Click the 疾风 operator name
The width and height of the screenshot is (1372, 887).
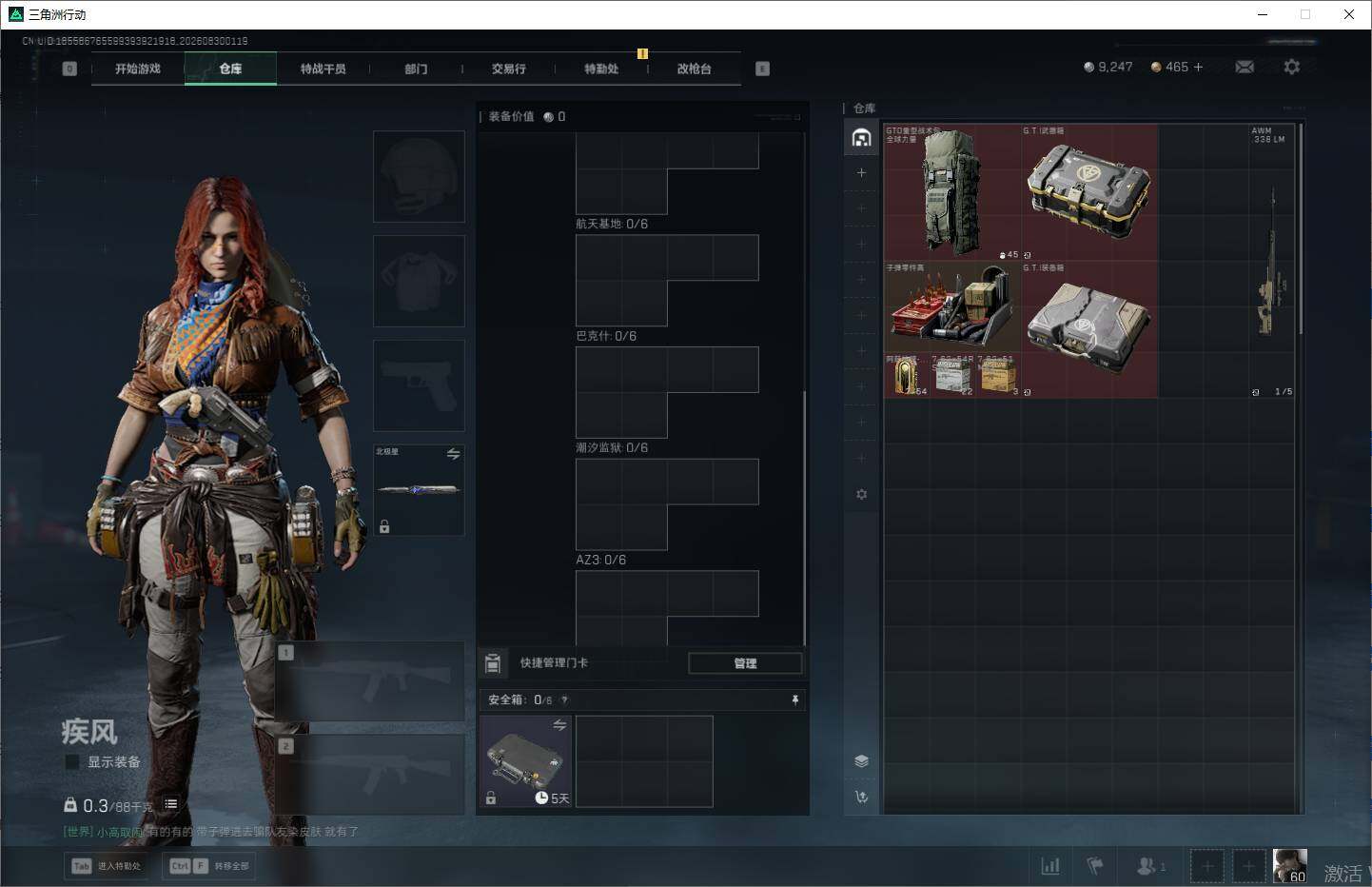(89, 732)
